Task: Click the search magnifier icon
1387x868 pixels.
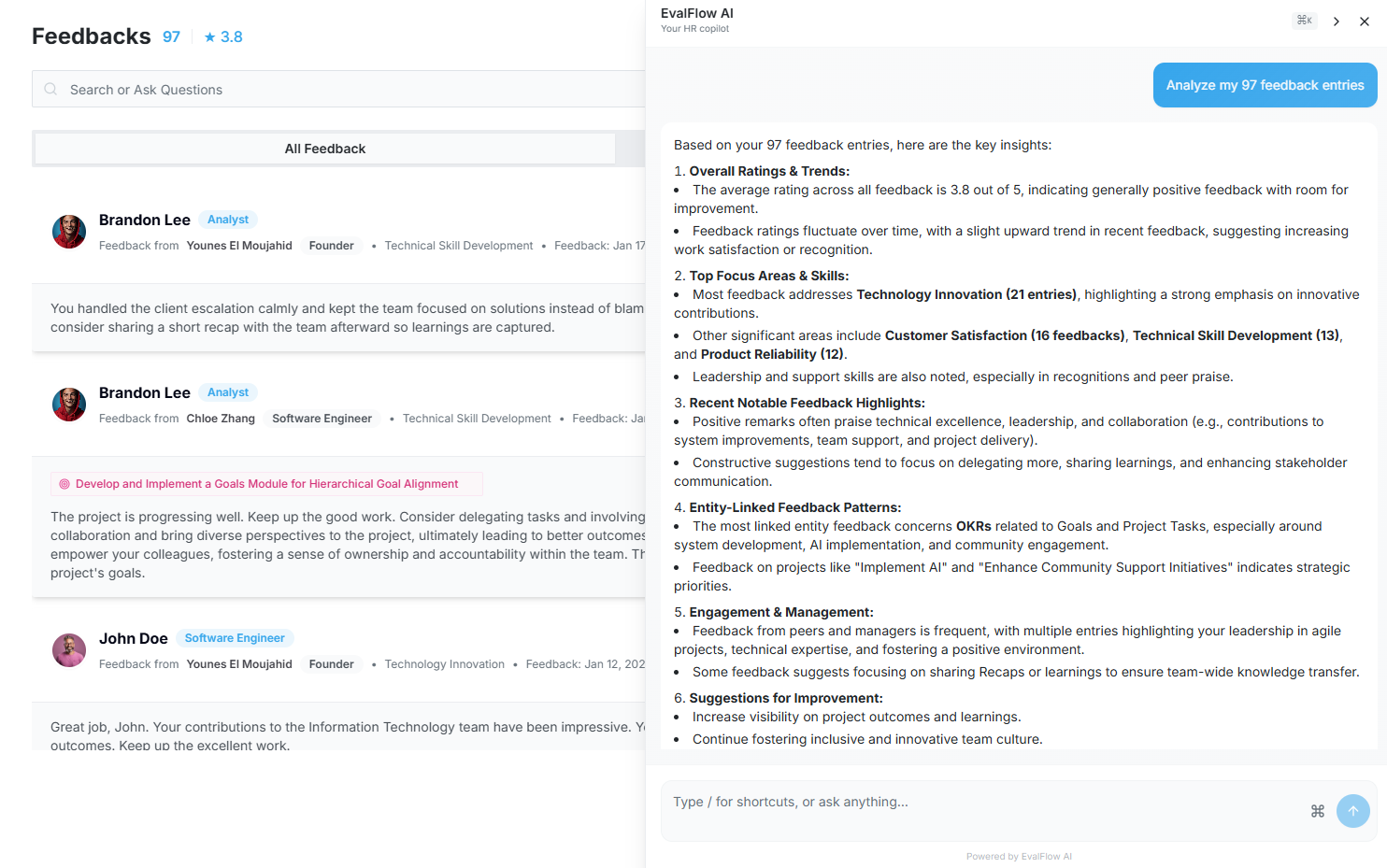Action: click(50, 89)
